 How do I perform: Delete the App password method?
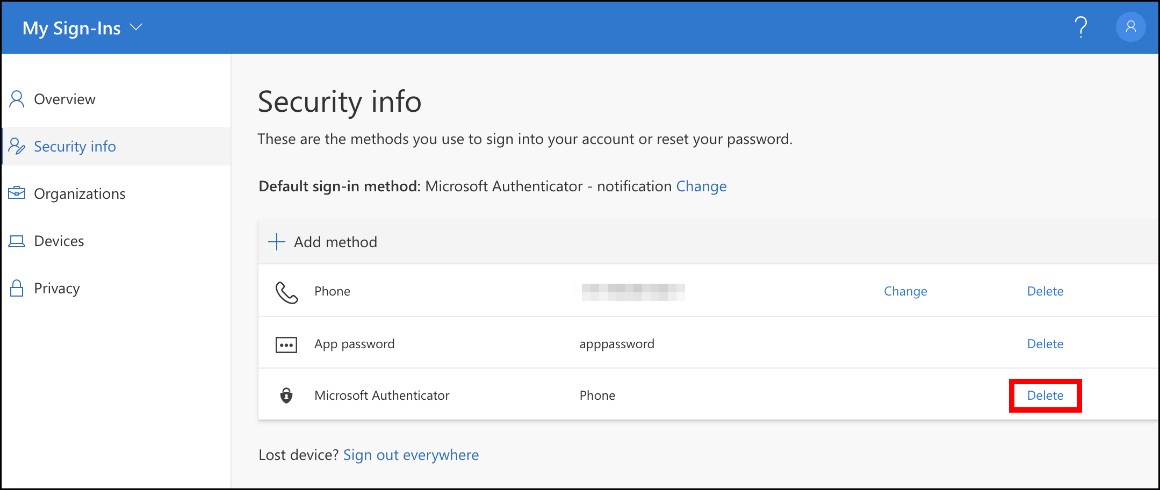click(x=1045, y=343)
